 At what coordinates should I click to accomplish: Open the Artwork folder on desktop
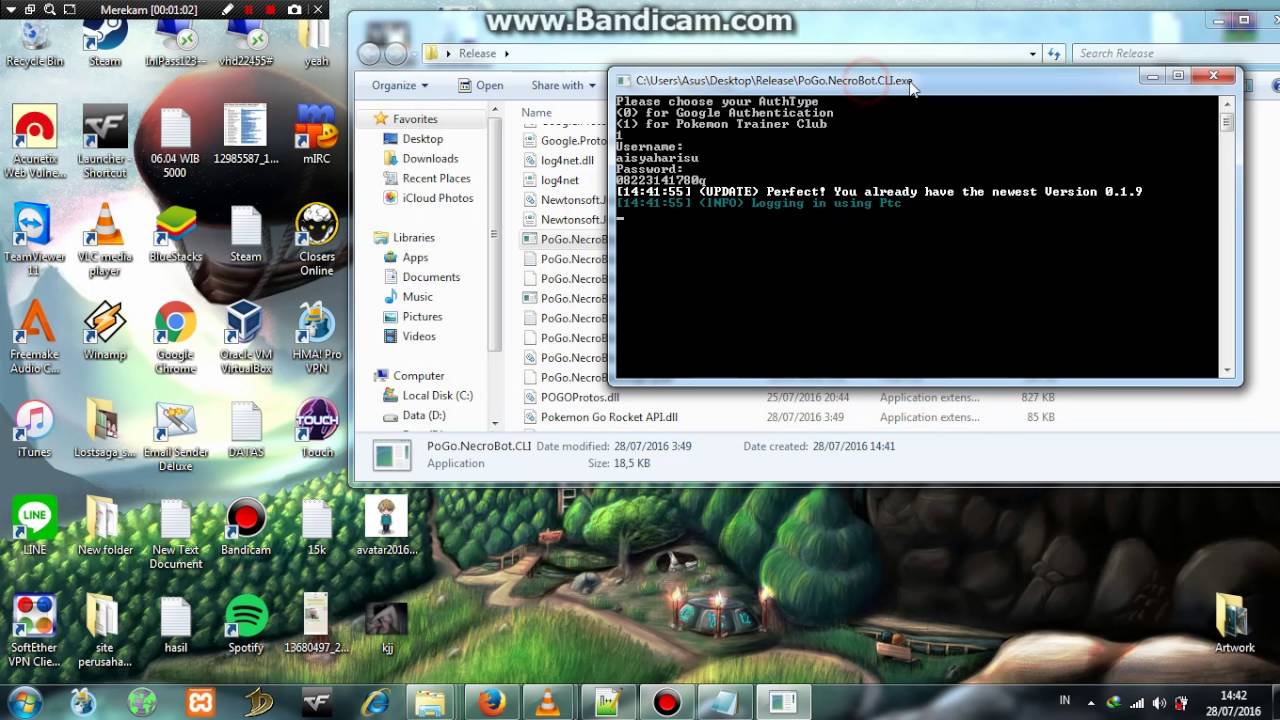click(1234, 624)
